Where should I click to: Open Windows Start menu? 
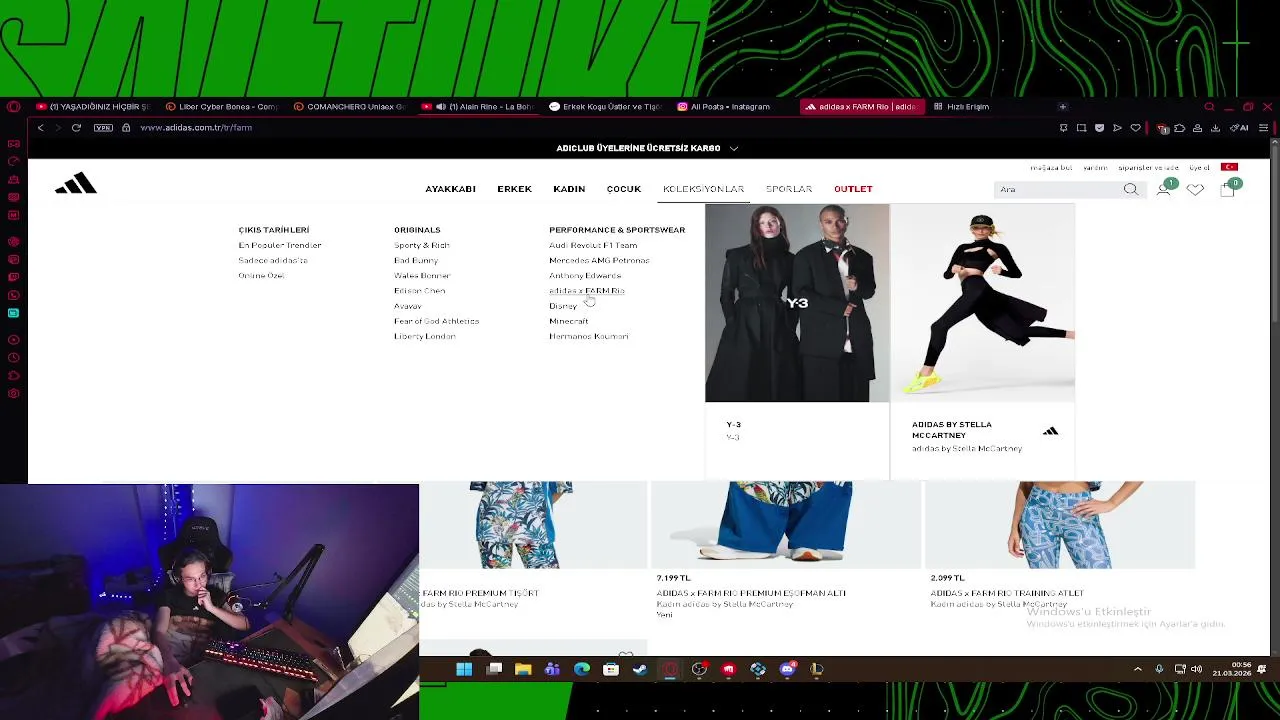(464, 669)
